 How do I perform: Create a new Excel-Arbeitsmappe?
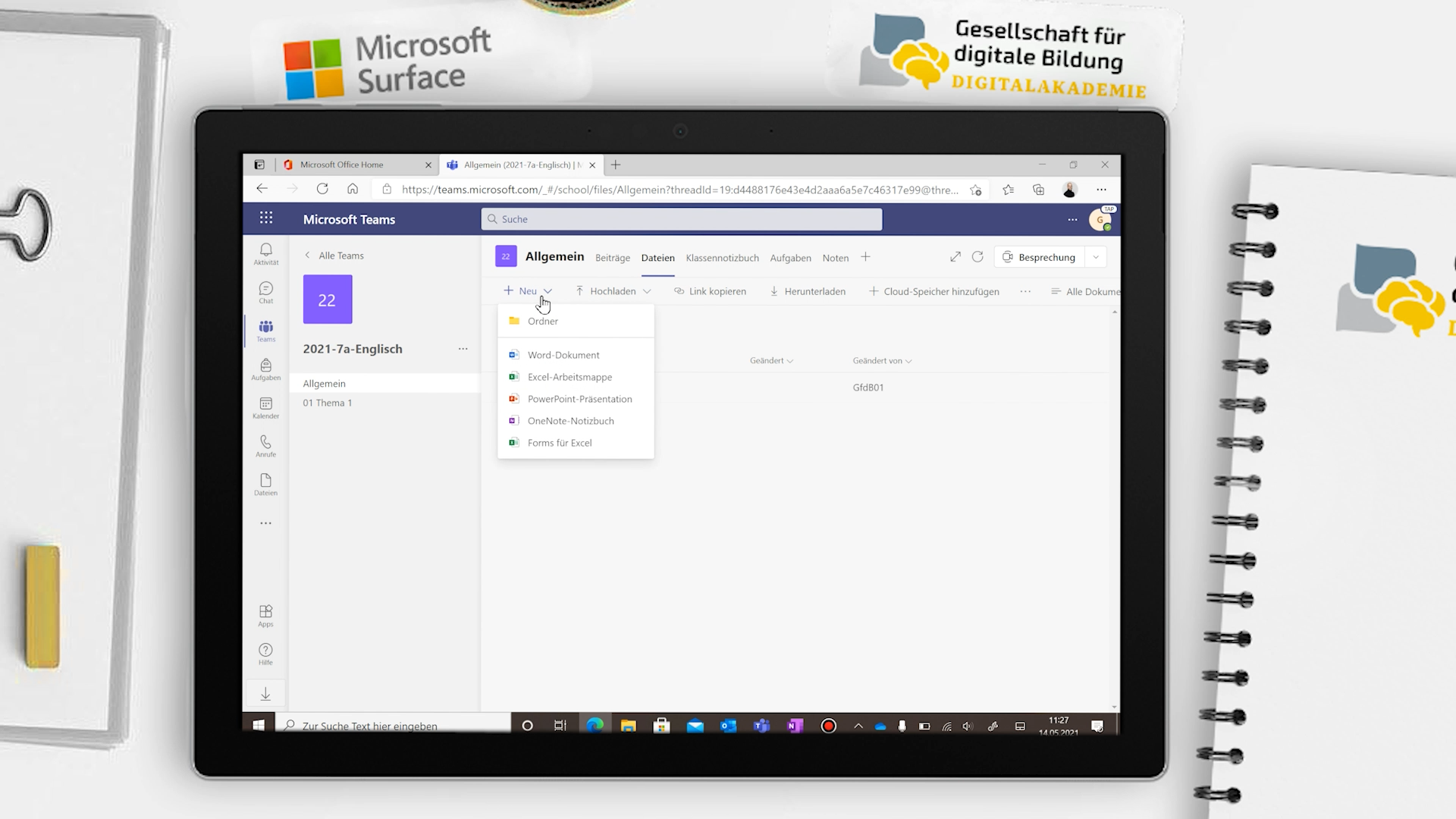tap(576, 377)
